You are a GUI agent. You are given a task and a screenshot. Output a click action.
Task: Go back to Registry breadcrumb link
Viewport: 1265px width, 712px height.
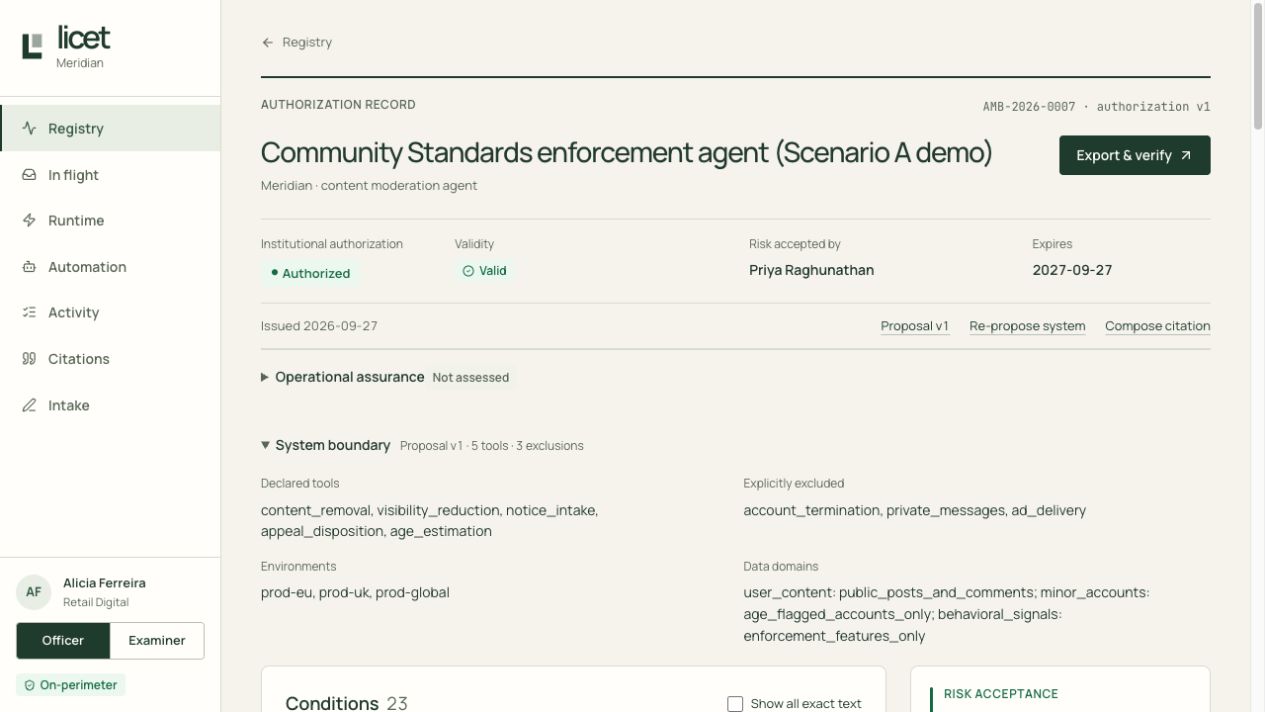click(297, 42)
